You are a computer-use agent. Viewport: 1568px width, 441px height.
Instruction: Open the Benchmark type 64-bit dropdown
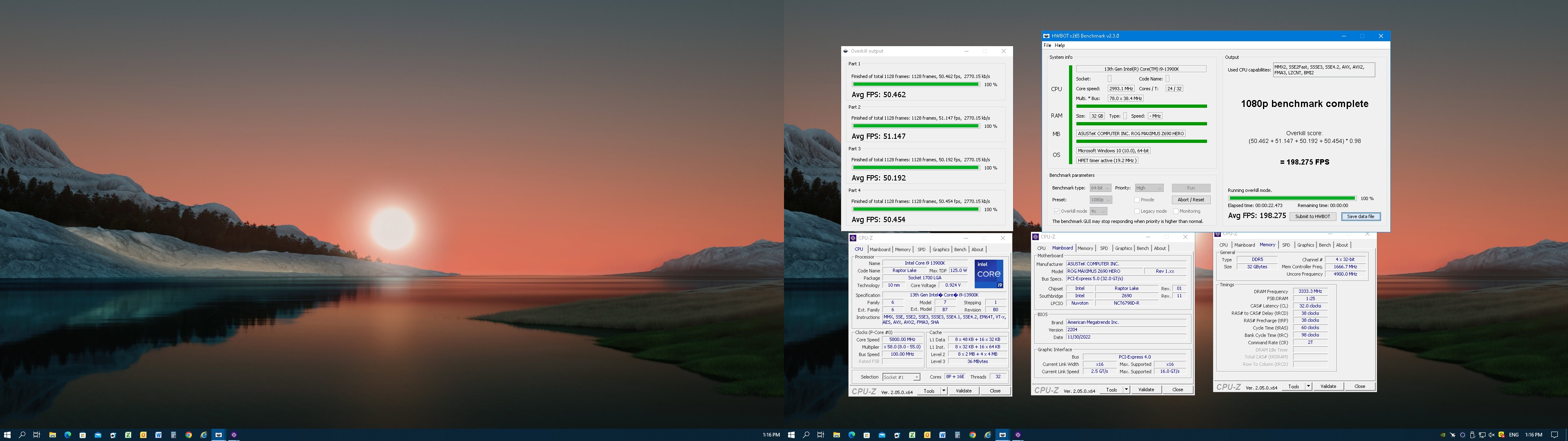(1100, 188)
